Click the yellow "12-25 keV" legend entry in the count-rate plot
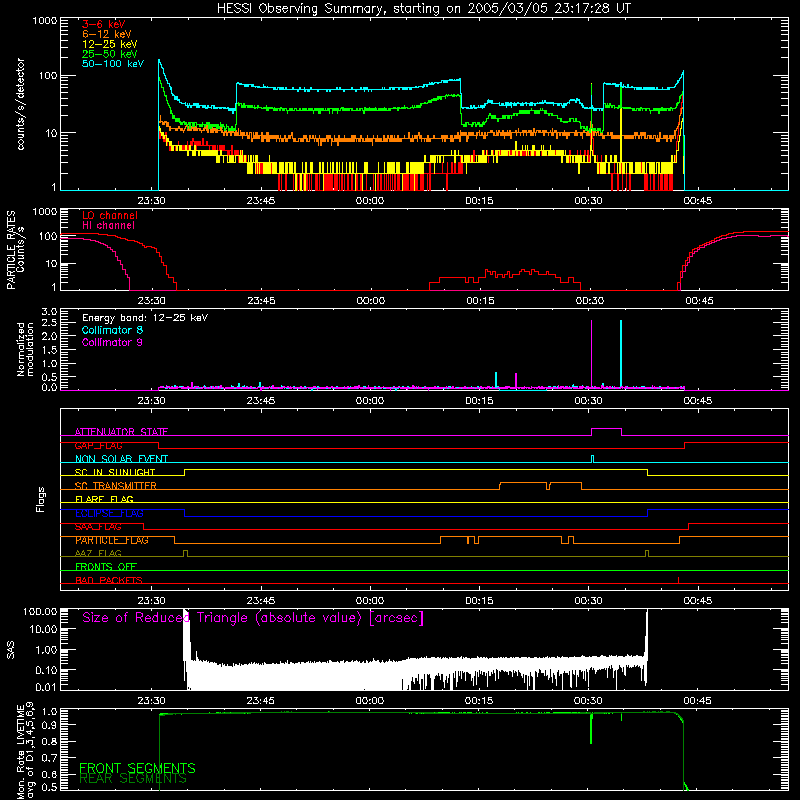The width and height of the screenshot is (800, 800). point(110,44)
